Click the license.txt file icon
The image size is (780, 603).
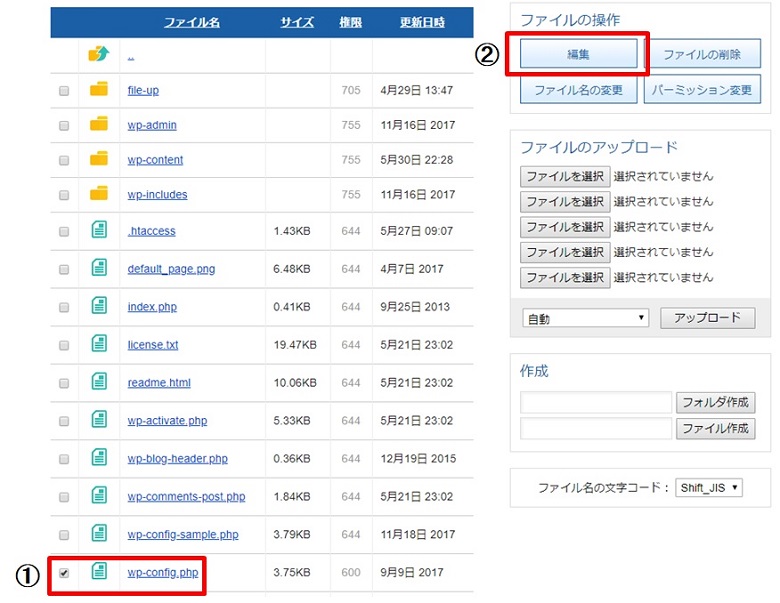99,343
